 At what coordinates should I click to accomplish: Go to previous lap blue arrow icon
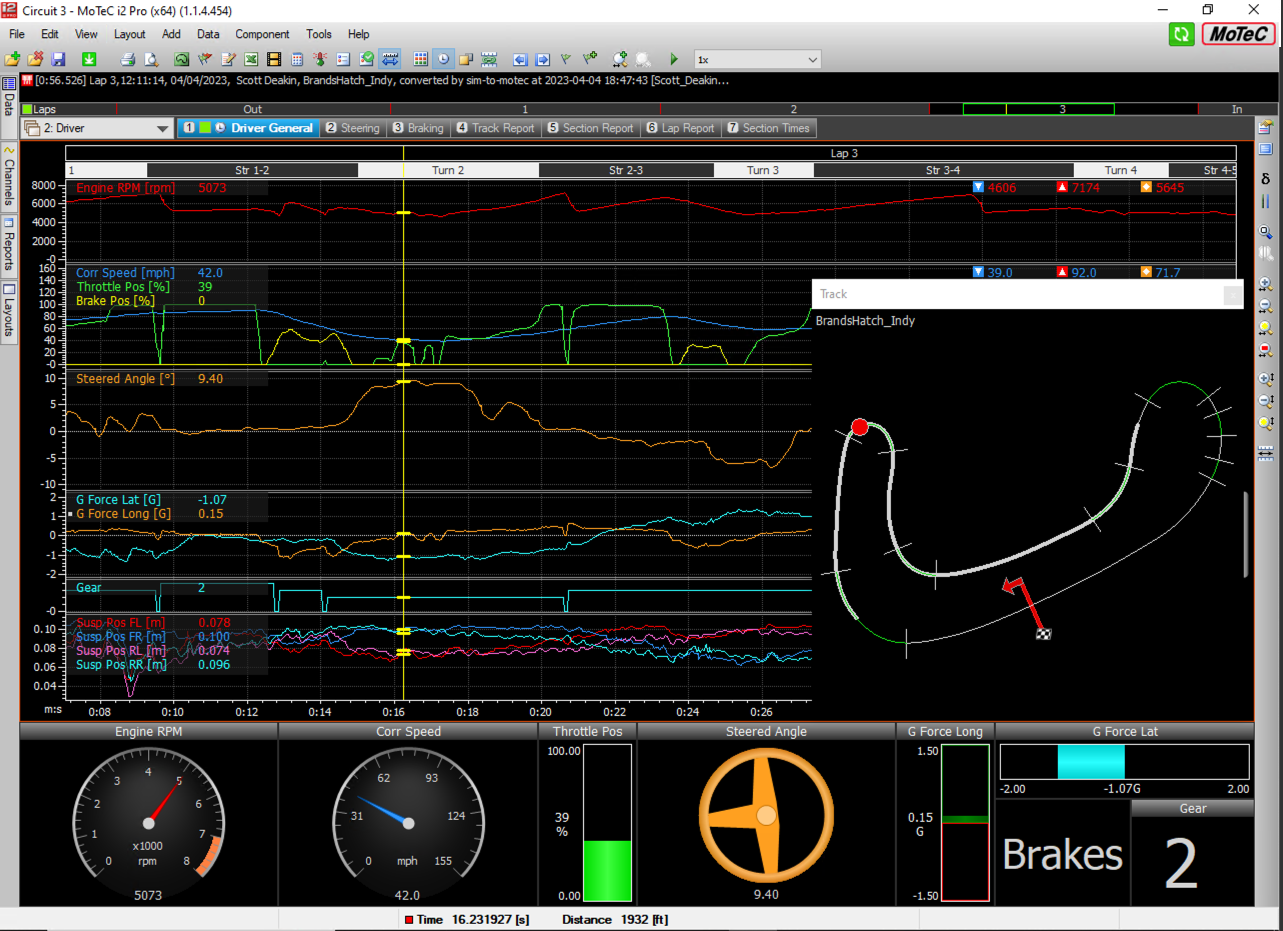tap(520, 59)
